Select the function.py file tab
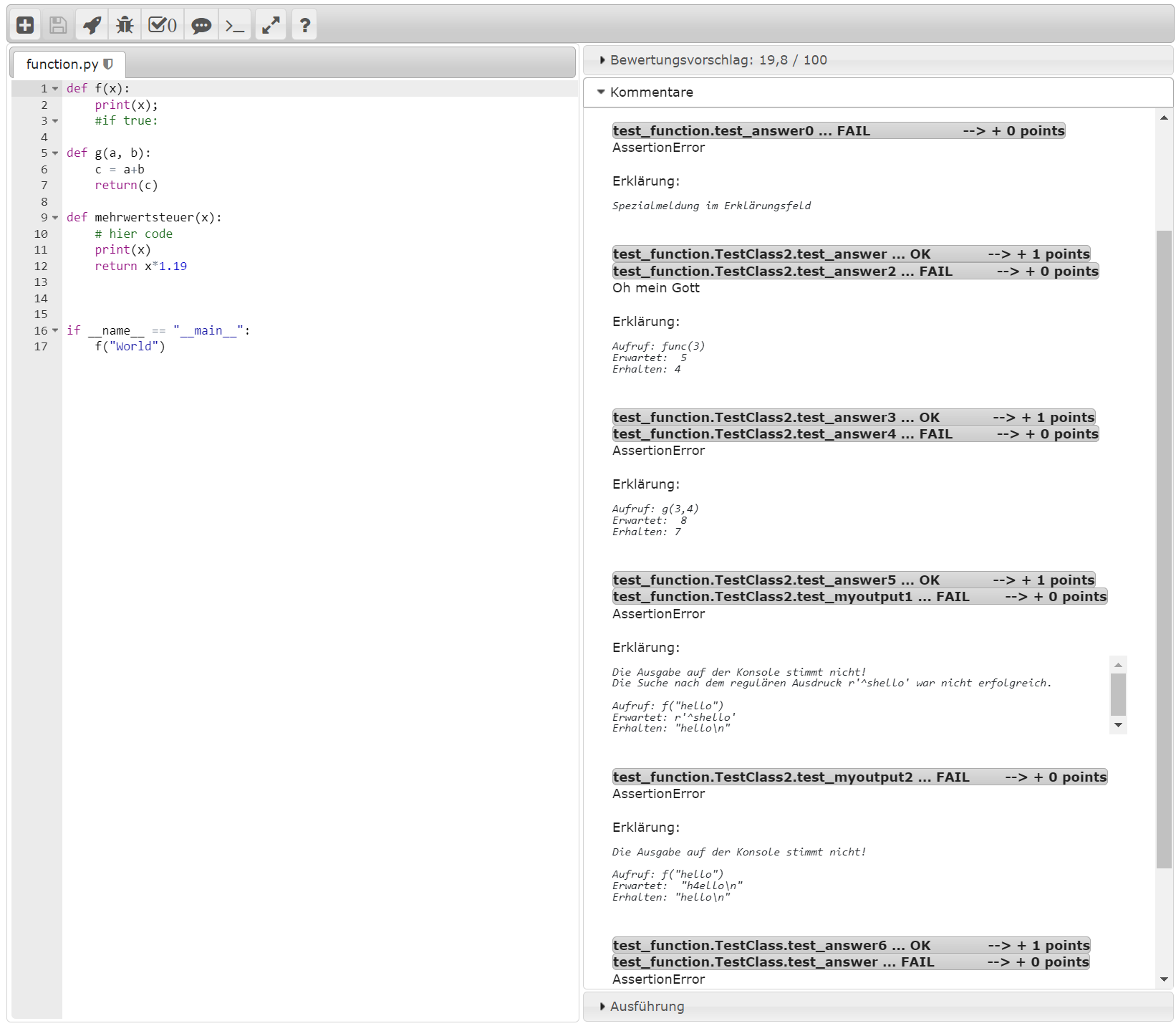1176x1026 pixels. coord(62,64)
